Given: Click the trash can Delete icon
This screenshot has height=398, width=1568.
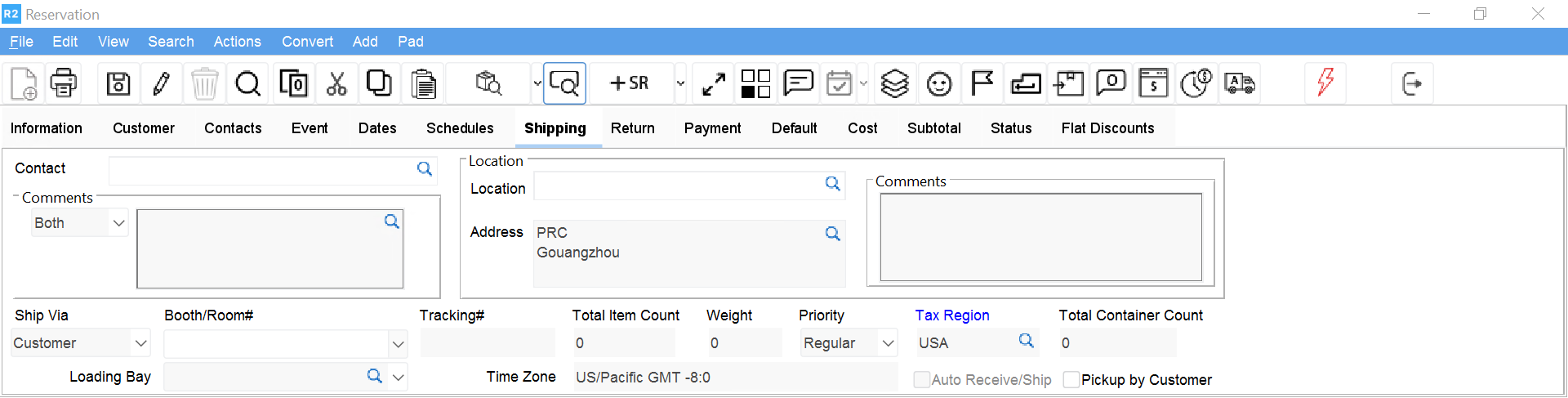Looking at the screenshot, I should pyautogui.click(x=204, y=83).
